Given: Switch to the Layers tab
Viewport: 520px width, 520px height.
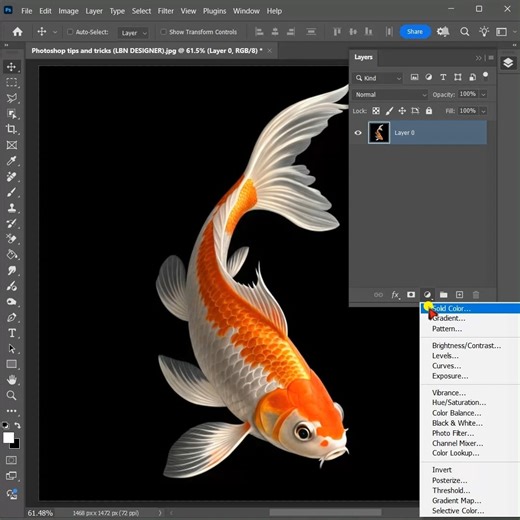Looking at the screenshot, I should (363, 57).
